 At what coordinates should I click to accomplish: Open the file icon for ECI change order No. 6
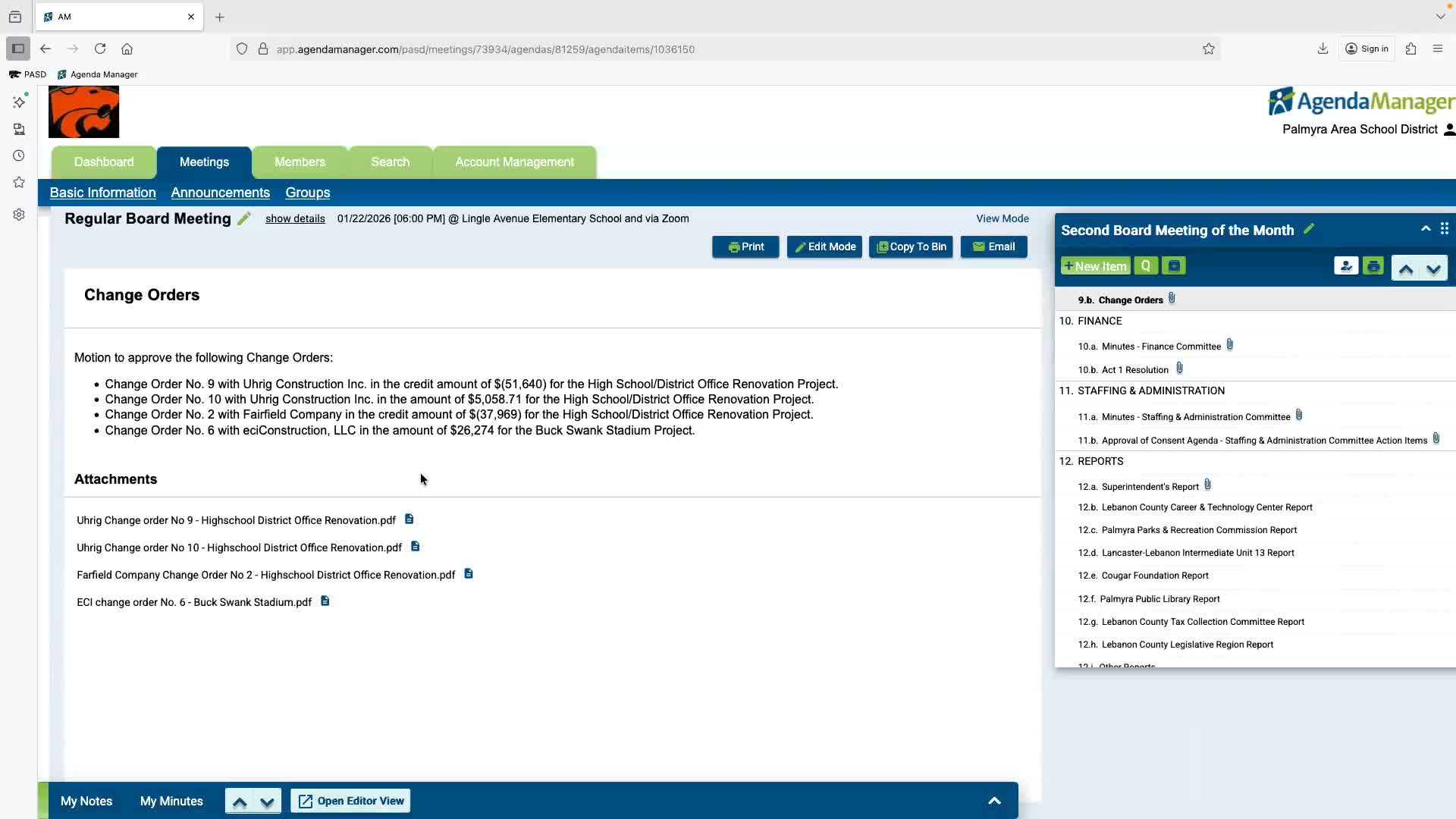pyautogui.click(x=325, y=601)
